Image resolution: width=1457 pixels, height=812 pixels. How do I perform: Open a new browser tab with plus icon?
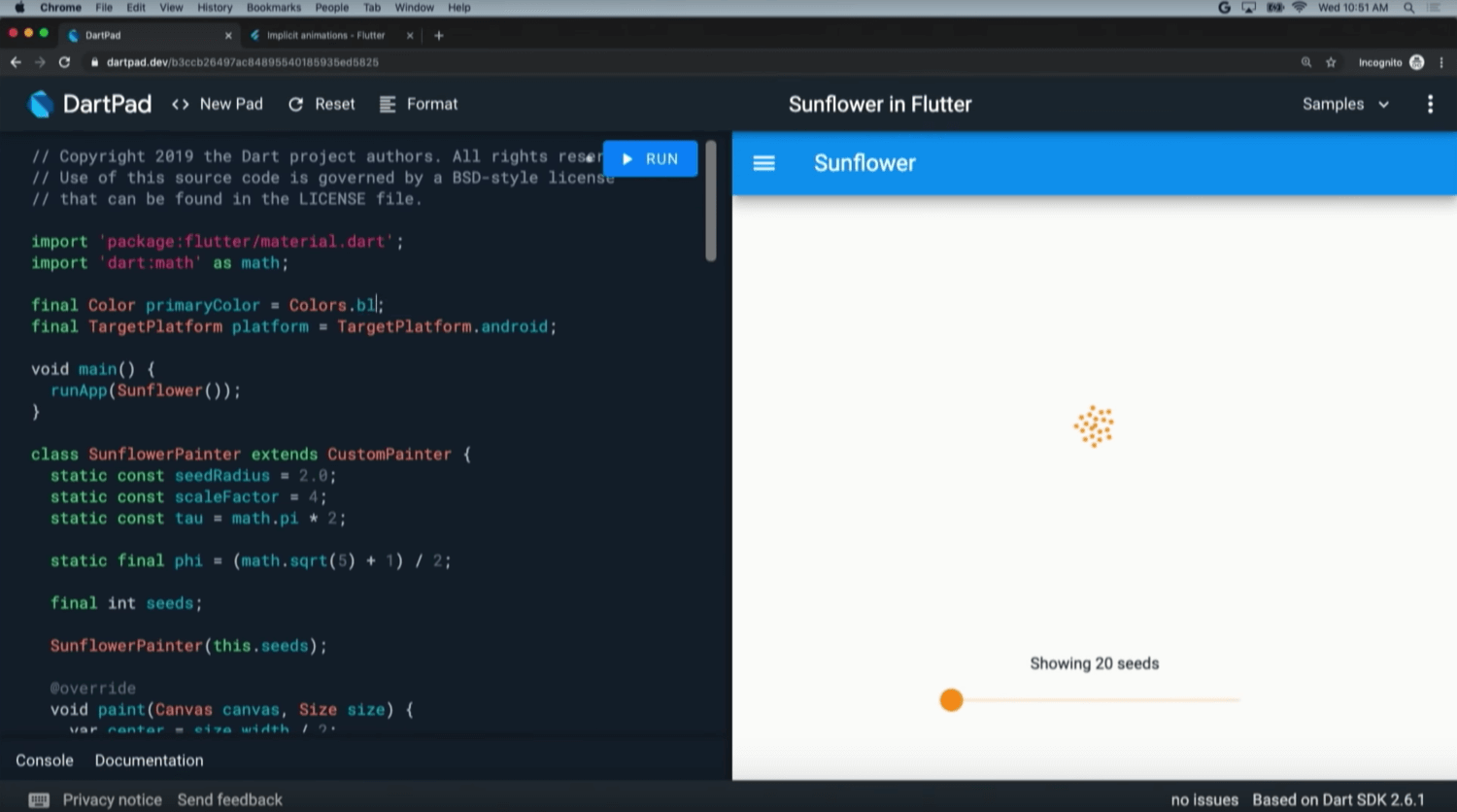439,35
